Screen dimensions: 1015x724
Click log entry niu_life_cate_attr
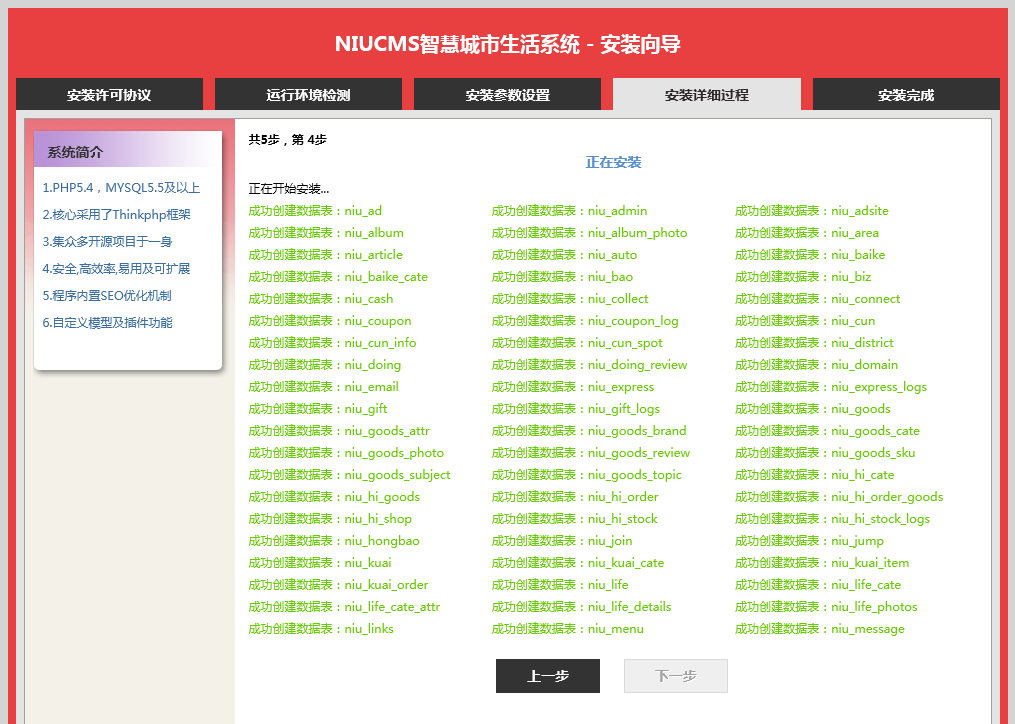tap(344, 607)
